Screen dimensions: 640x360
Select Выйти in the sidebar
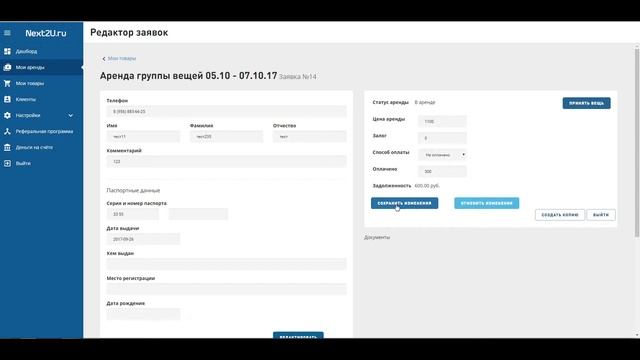tap(23, 163)
